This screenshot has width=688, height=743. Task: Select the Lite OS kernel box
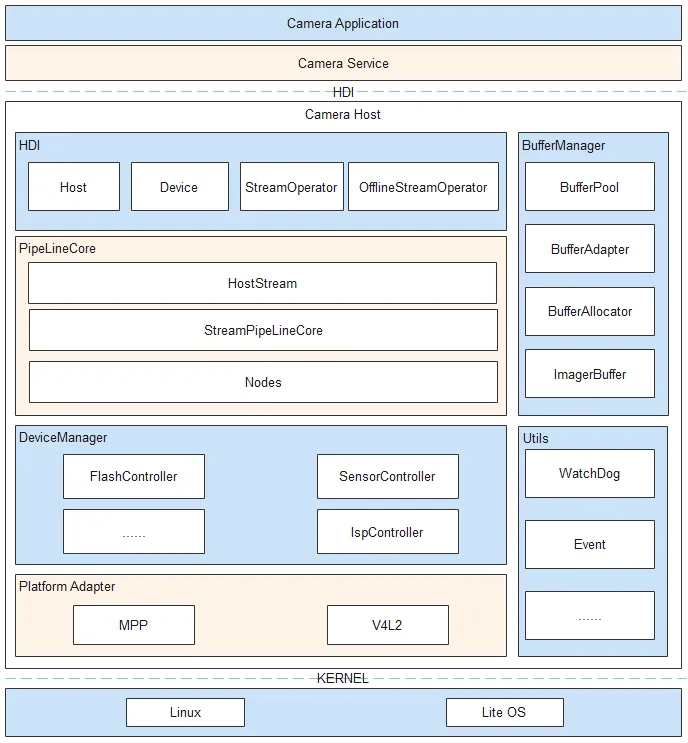click(x=505, y=712)
